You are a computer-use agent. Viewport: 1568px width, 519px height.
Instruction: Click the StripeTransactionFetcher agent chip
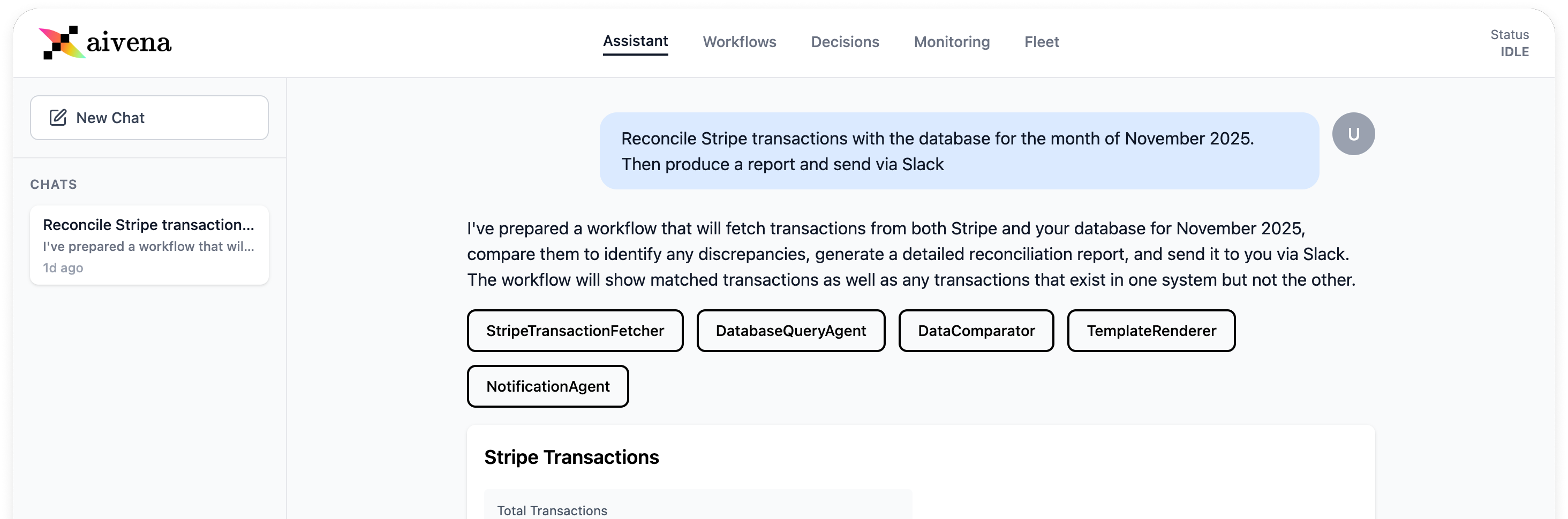[x=575, y=330]
